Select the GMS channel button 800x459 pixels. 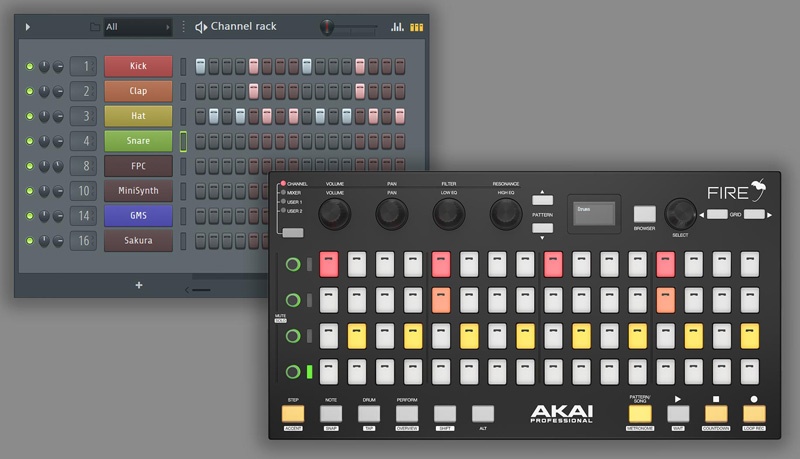pos(138,215)
